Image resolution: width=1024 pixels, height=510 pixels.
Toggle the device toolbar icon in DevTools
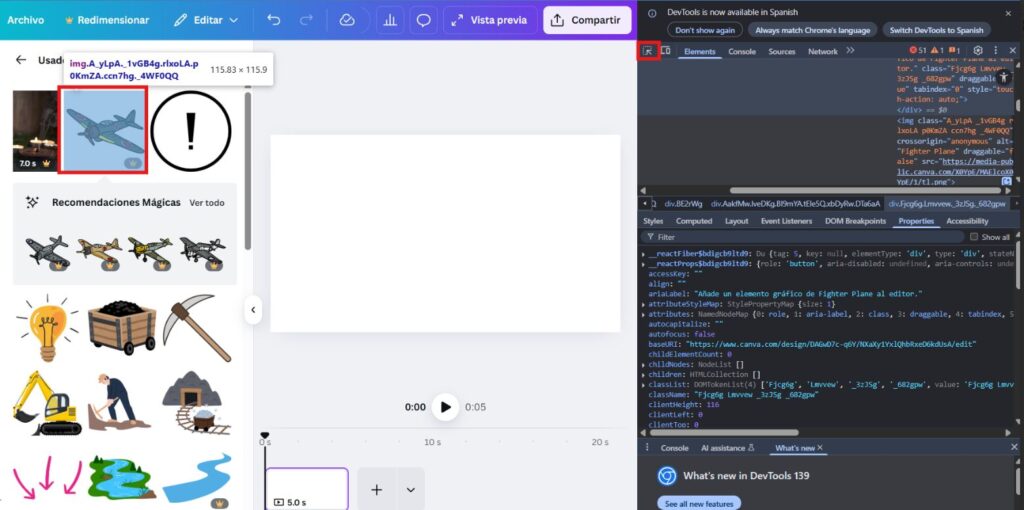click(665, 51)
